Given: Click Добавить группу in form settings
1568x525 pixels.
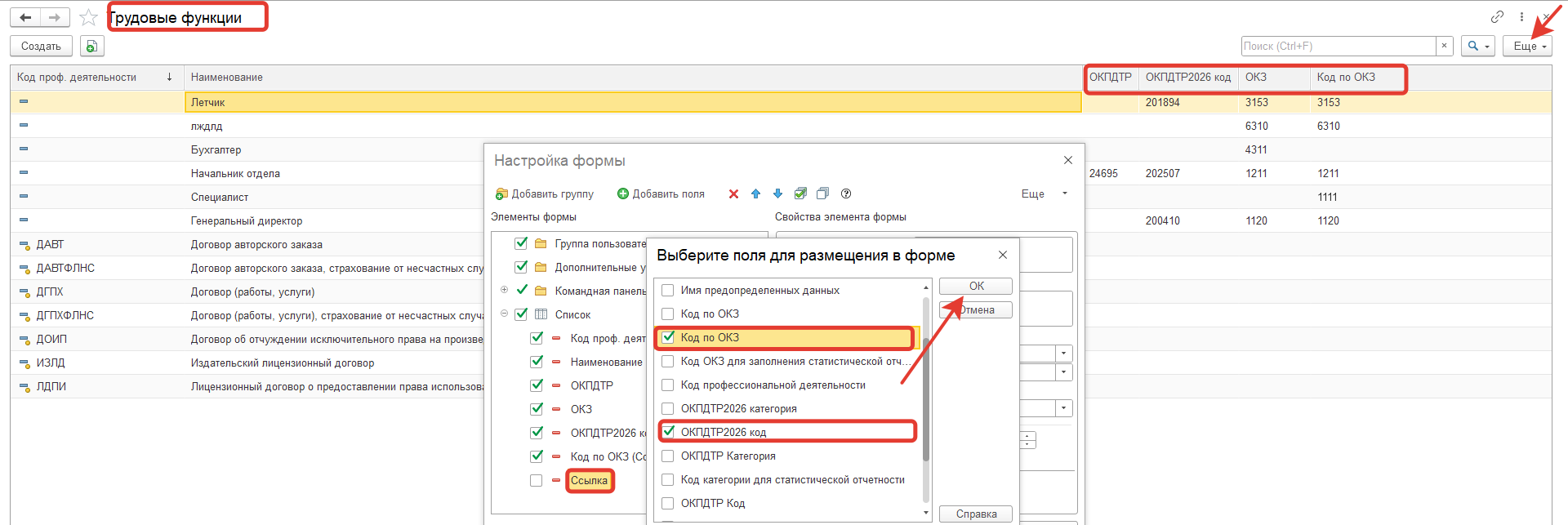Looking at the screenshot, I should (545, 194).
